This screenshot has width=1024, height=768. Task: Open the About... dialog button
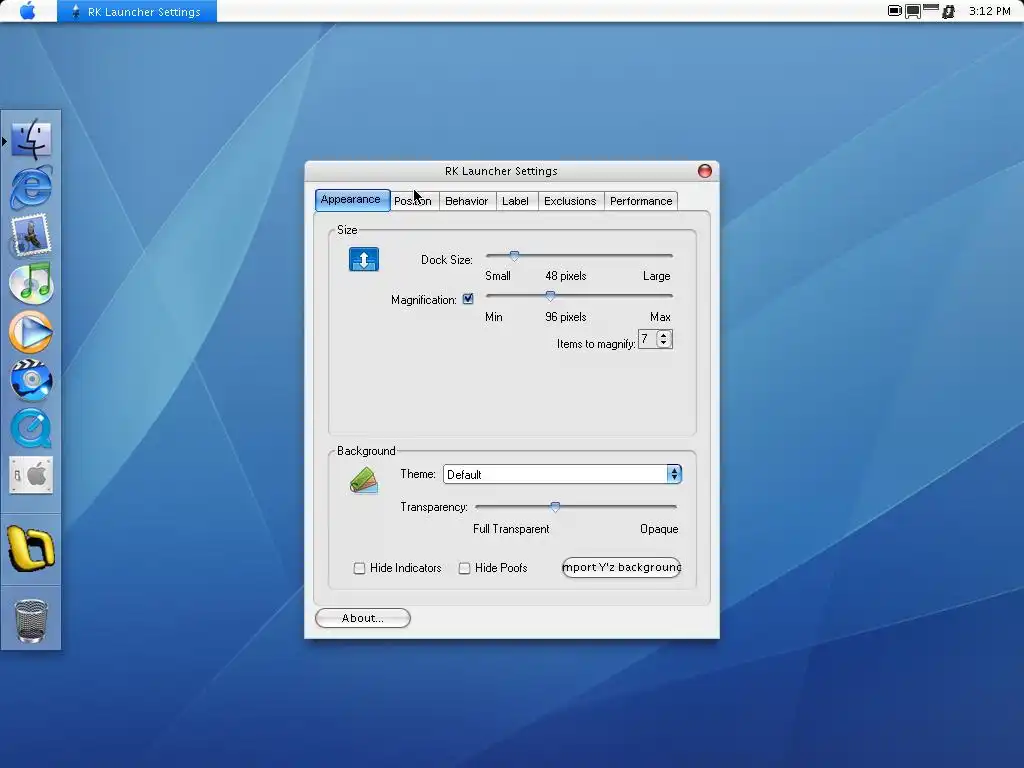(362, 618)
